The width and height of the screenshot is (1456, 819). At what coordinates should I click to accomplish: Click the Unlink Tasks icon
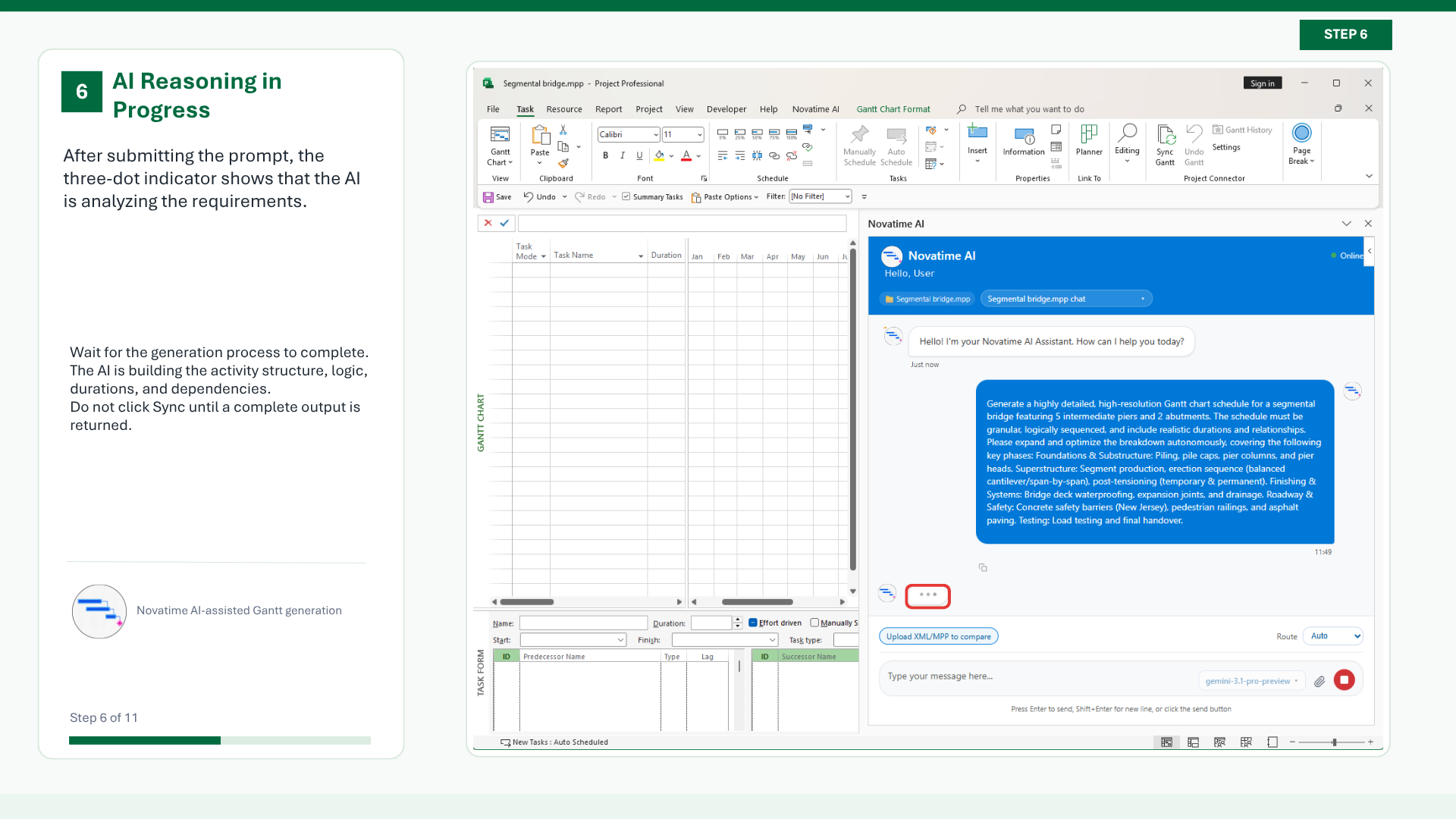point(792,155)
